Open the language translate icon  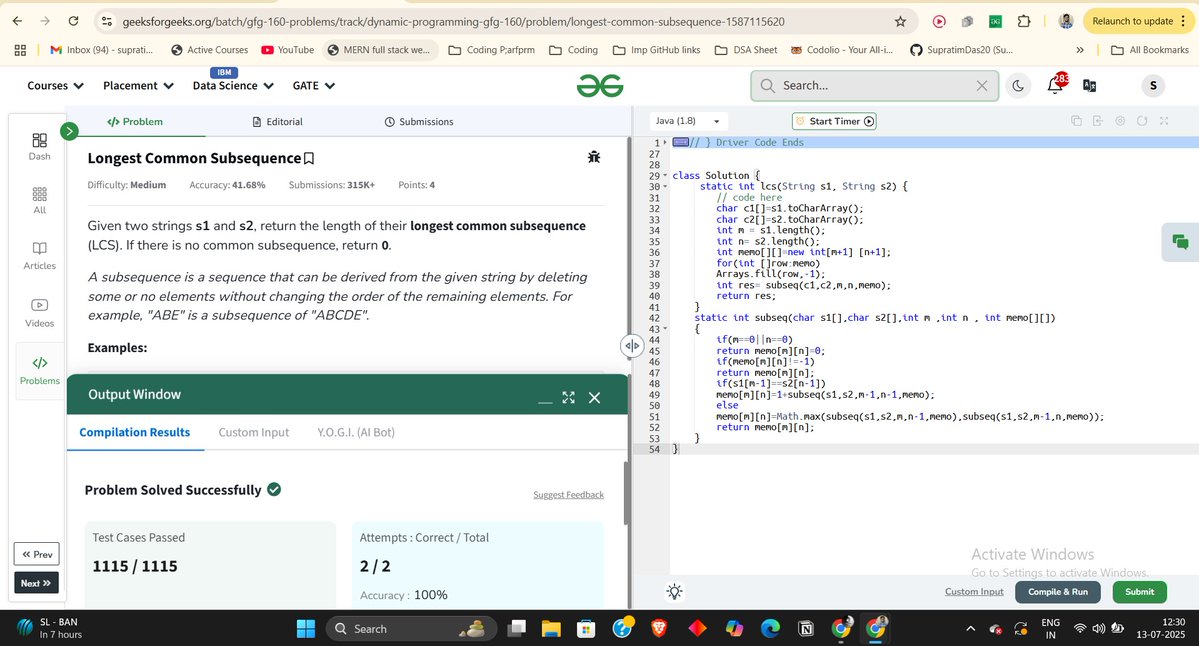point(1090,86)
